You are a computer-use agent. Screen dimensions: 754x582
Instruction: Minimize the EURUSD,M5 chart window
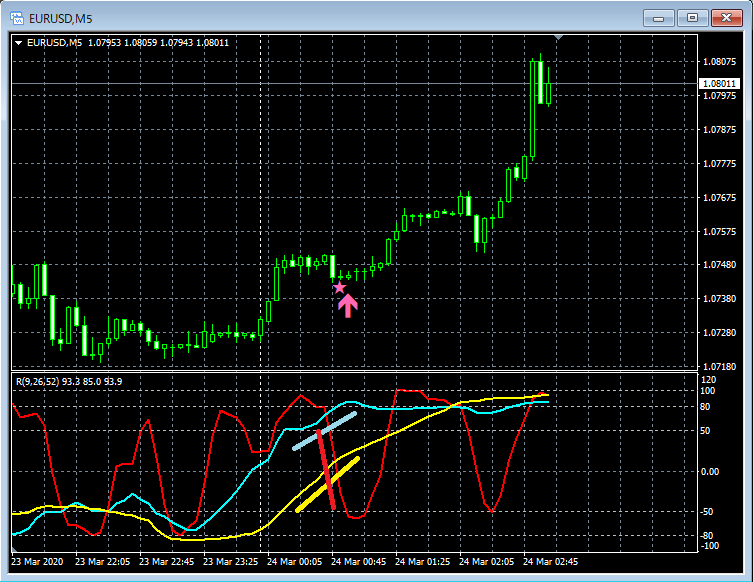[659, 18]
